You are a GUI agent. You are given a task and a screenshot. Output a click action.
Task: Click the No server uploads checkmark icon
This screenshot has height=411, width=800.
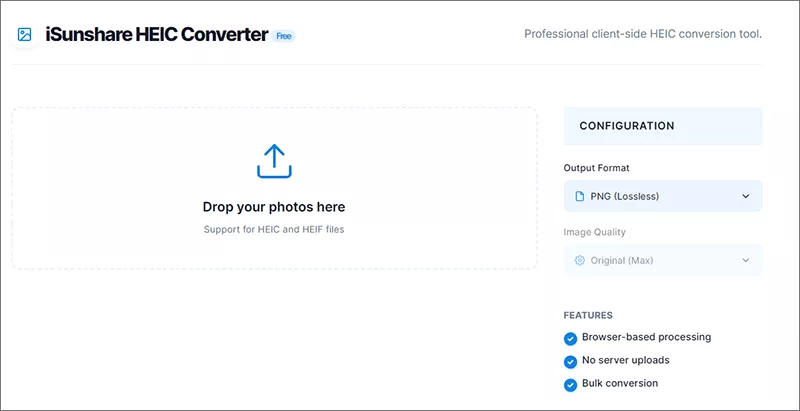(x=570, y=362)
